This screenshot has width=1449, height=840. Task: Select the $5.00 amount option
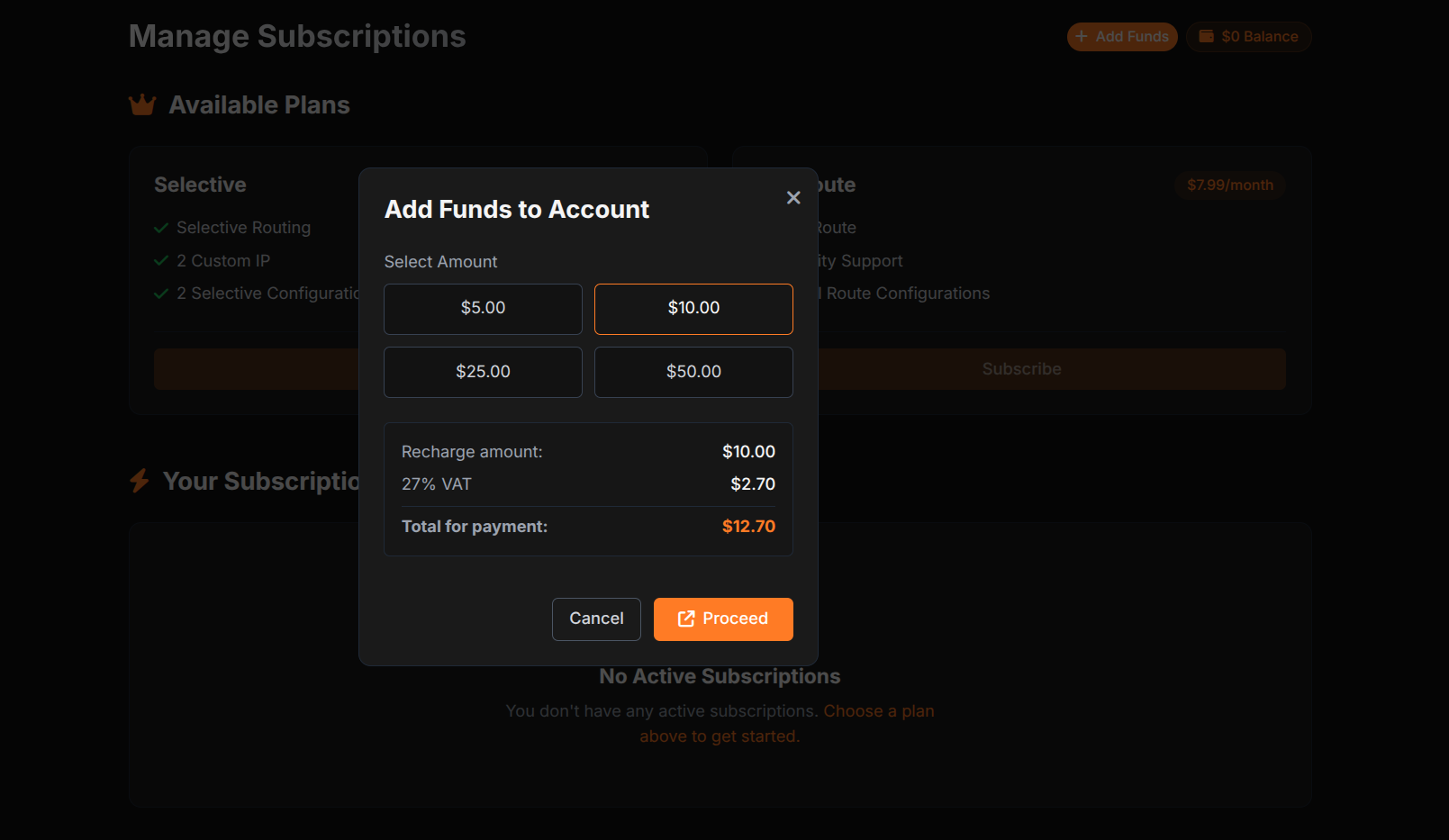(x=483, y=309)
